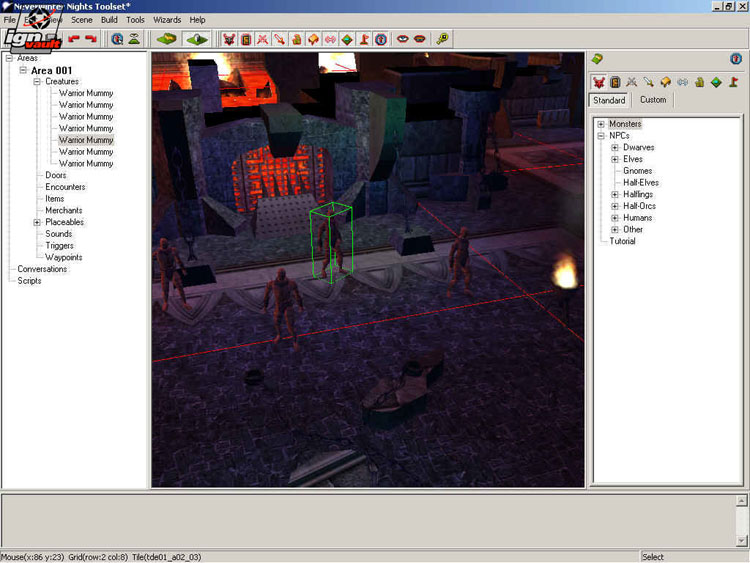The height and width of the screenshot is (563, 750).
Task: Toggle merchants filter in main toolbar
Action: coord(297,39)
